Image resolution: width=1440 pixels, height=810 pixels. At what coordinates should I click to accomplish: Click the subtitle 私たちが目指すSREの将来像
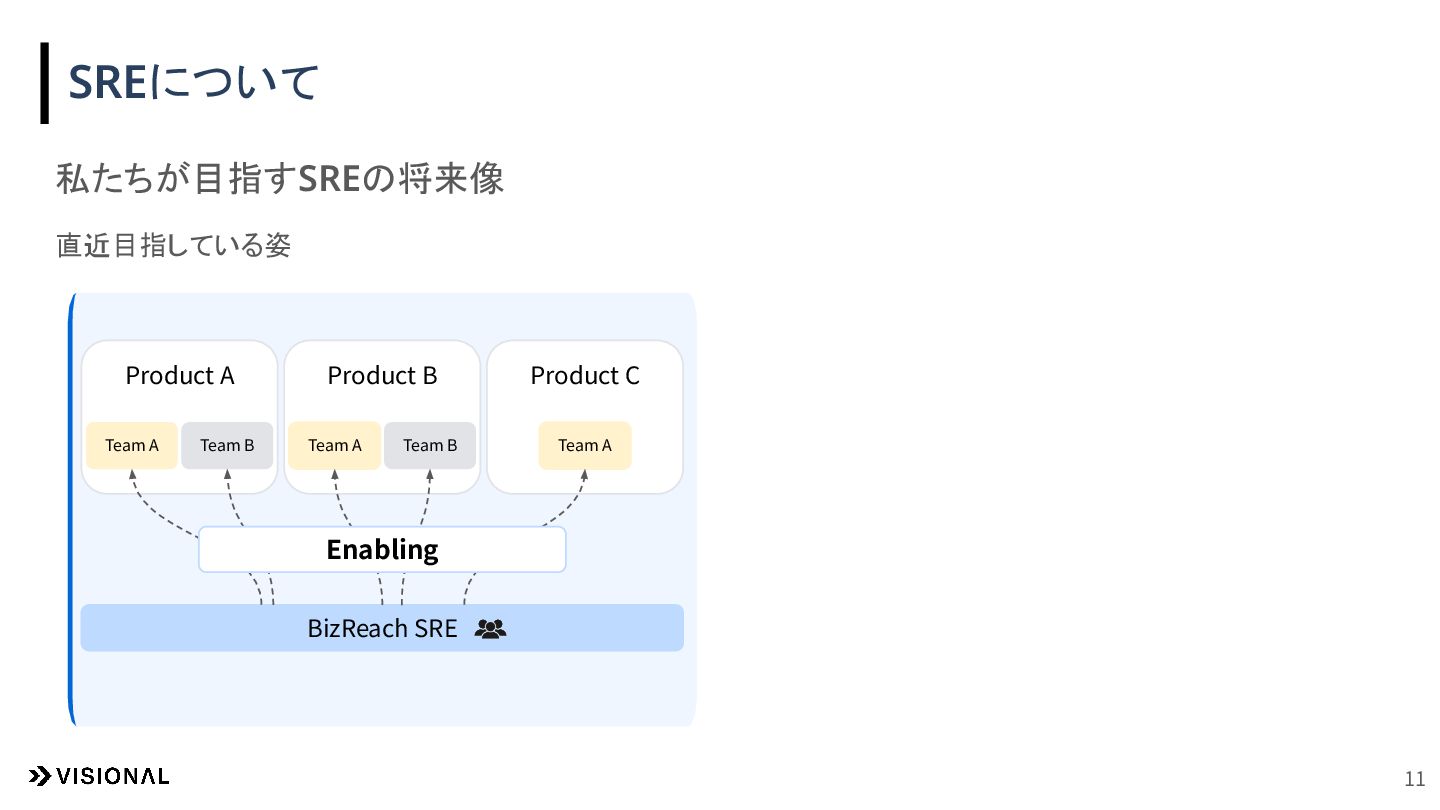coord(280,180)
